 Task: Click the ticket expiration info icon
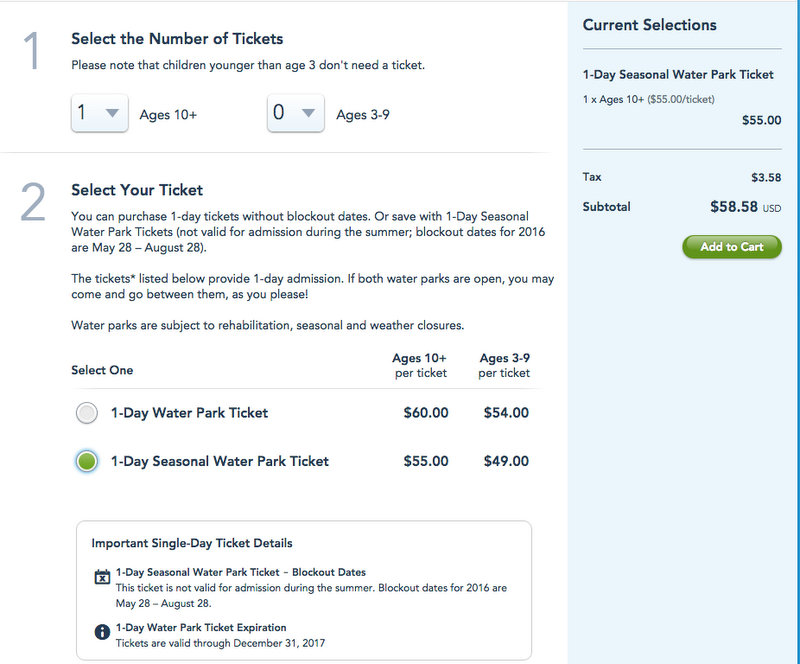pos(102,632)
